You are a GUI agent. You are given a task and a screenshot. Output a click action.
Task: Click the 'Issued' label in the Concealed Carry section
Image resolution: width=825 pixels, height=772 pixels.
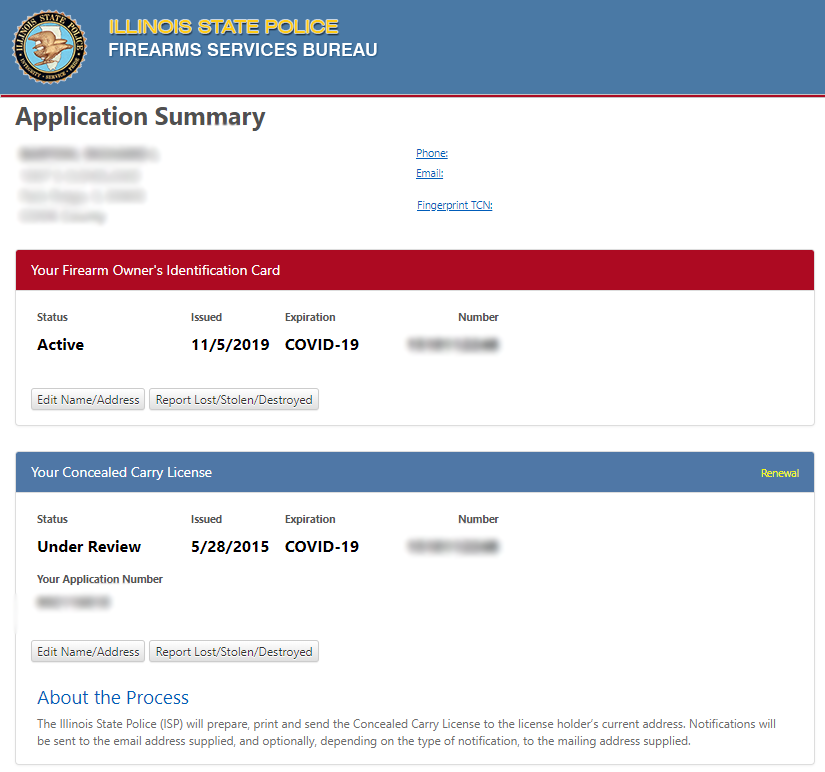(x=206, y=519)
